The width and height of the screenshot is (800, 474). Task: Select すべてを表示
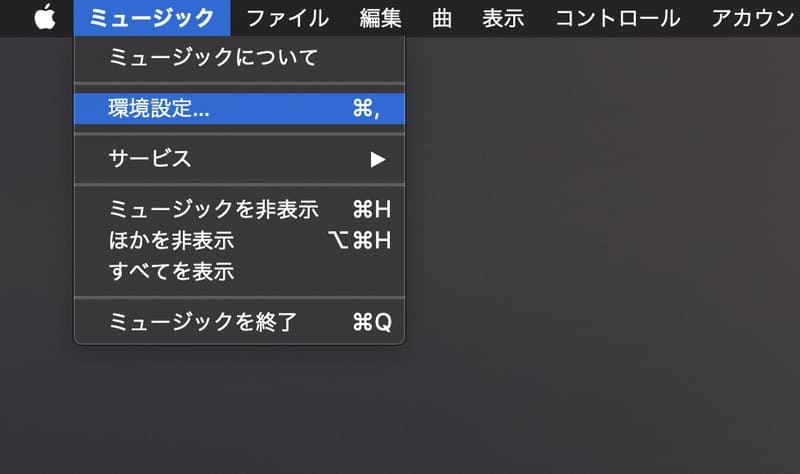pos(239,271)
